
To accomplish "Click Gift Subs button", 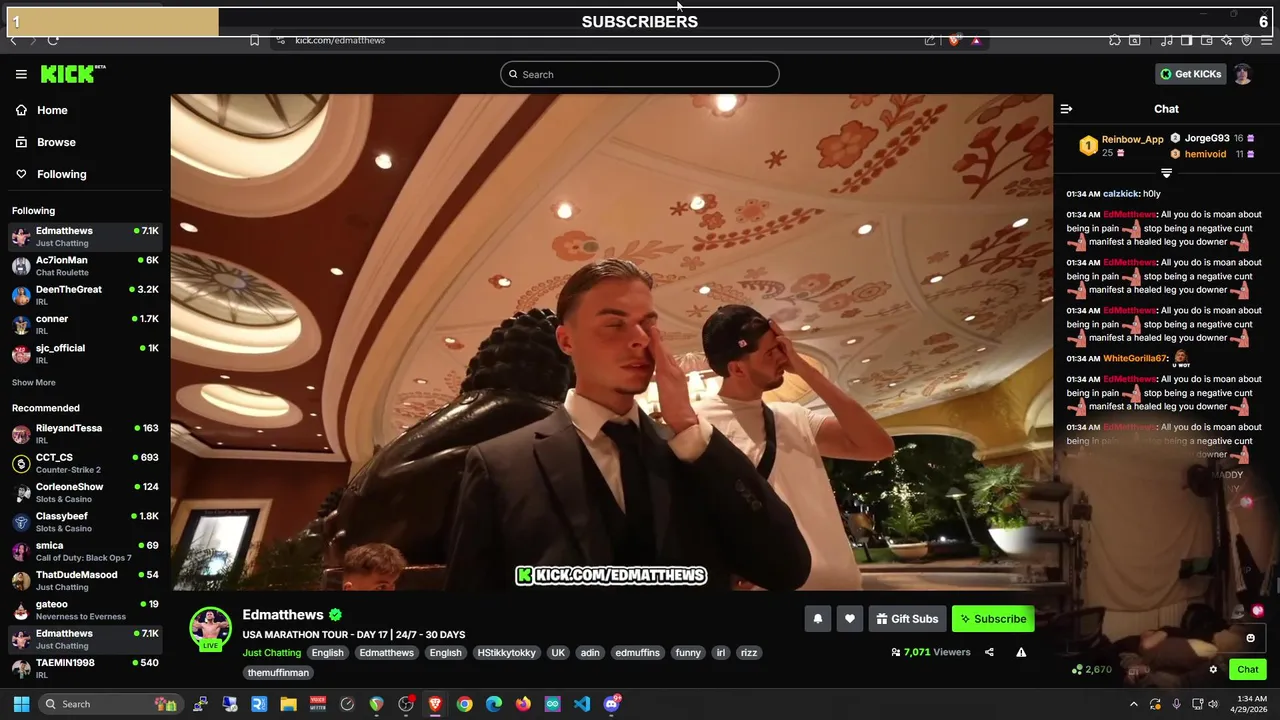I will (x=907, y=619).
